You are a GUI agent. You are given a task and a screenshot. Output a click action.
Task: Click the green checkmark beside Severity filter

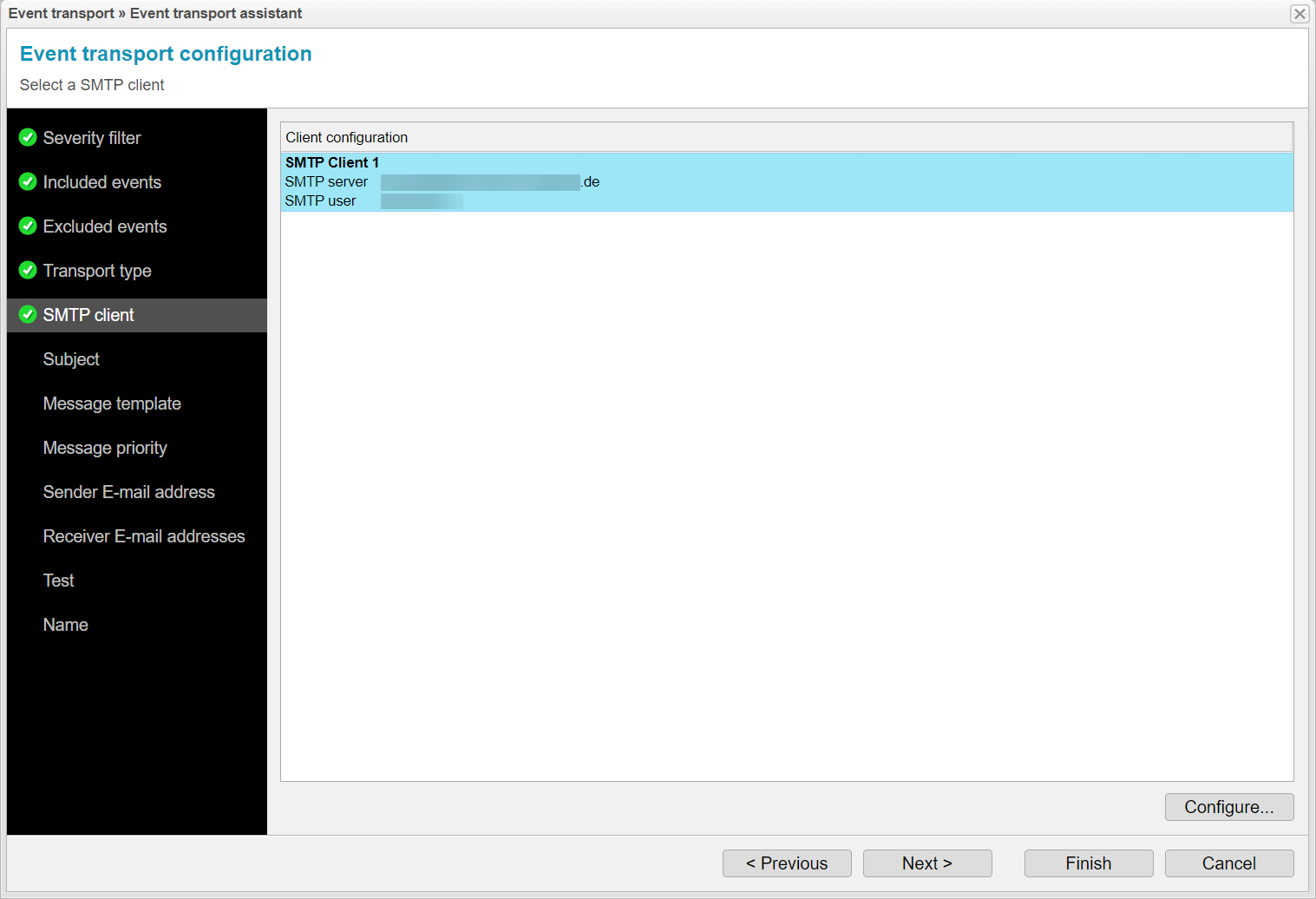(x=27, y=137)
